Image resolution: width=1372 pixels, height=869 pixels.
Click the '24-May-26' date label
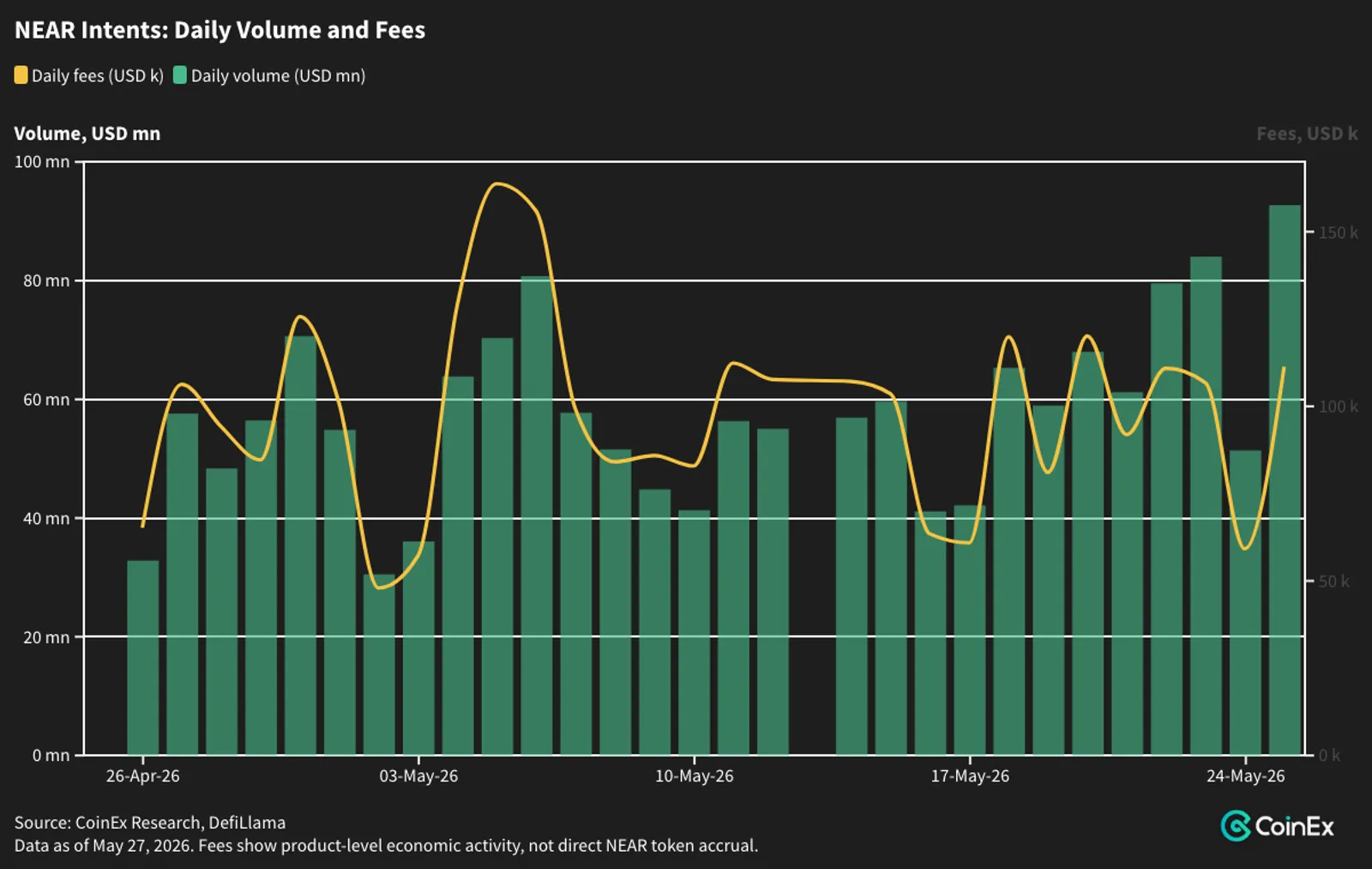(x=1246, y=776)
